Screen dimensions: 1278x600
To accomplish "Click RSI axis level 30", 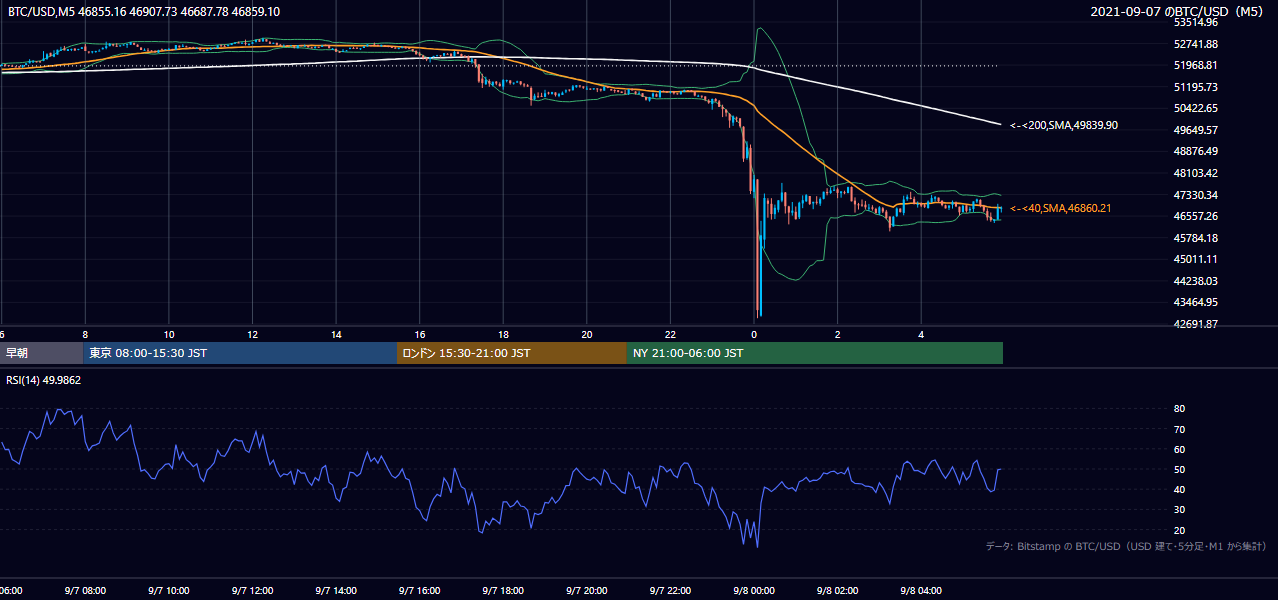I will 1179,510.
